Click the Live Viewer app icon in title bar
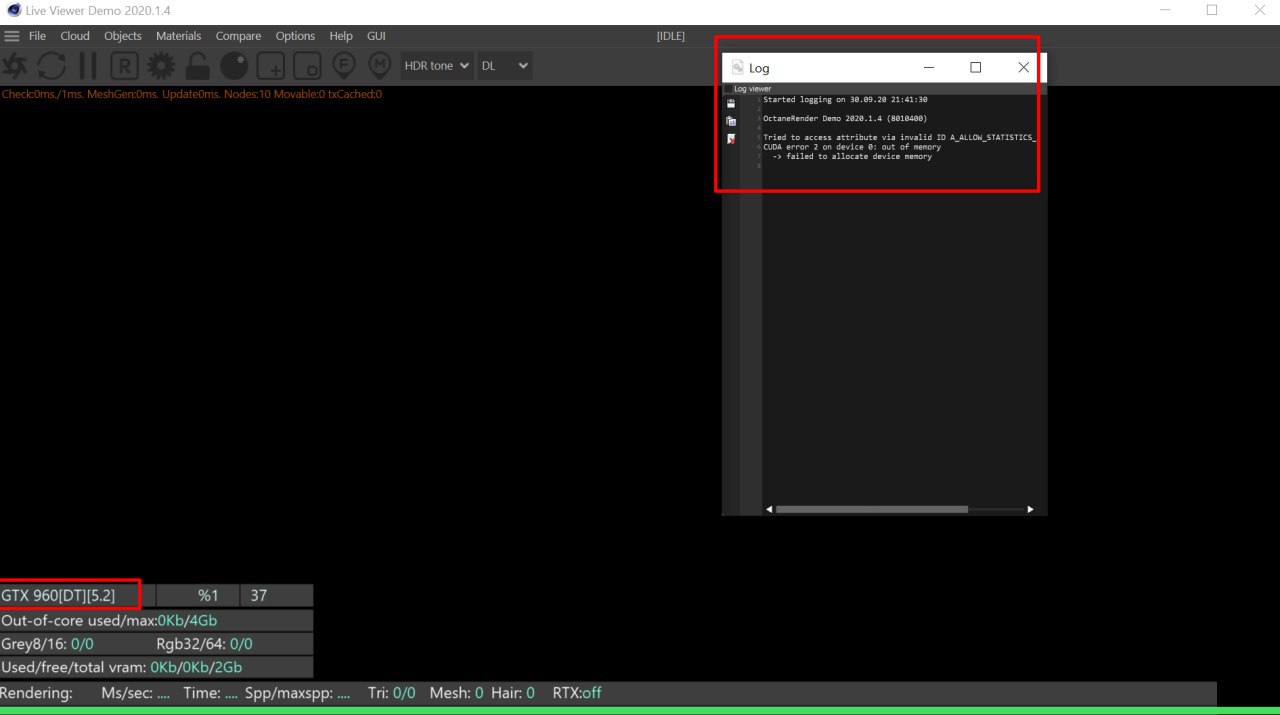The height and width of the screenshot is (715, 1280). tap(13, 10)
